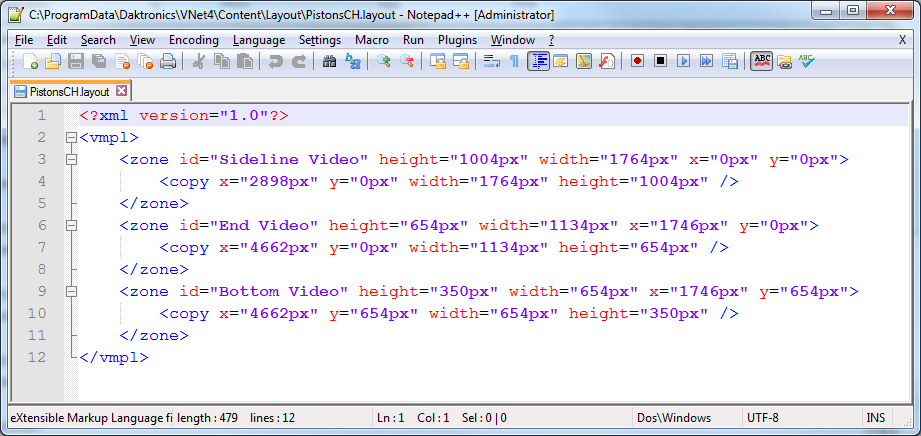Click the Zoom In magnifier icon
The width and height of the screenshot is (921, 436).
click(384, 62)
